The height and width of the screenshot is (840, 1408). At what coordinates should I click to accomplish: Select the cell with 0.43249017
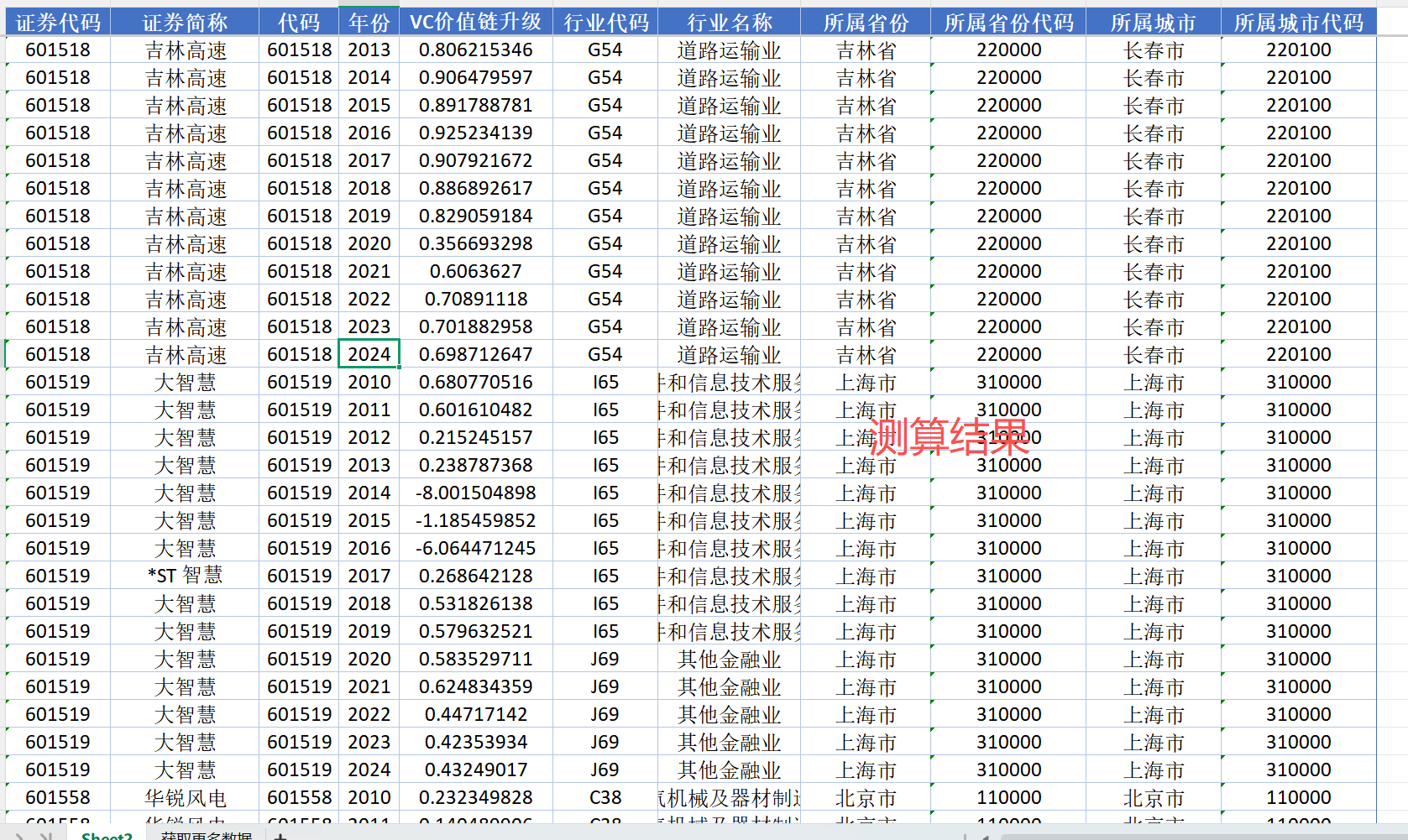pyautogui.click(x=476, y=770)
